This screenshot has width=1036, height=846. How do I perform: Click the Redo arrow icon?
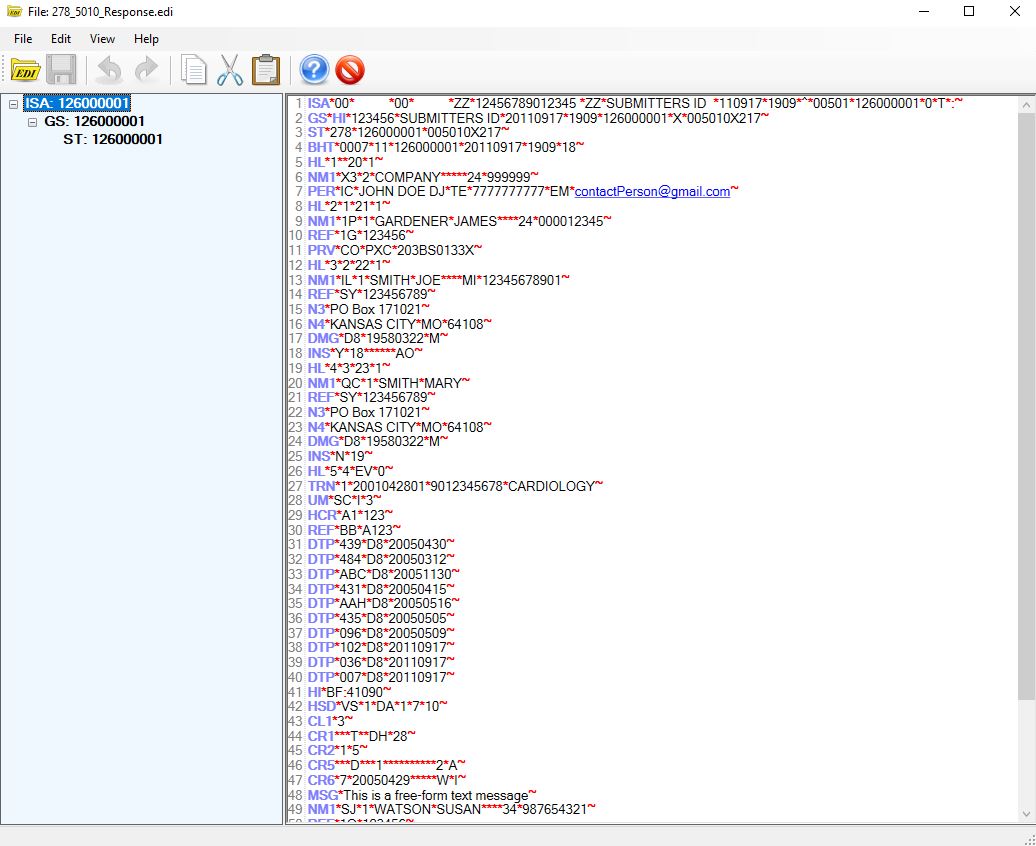146,70
